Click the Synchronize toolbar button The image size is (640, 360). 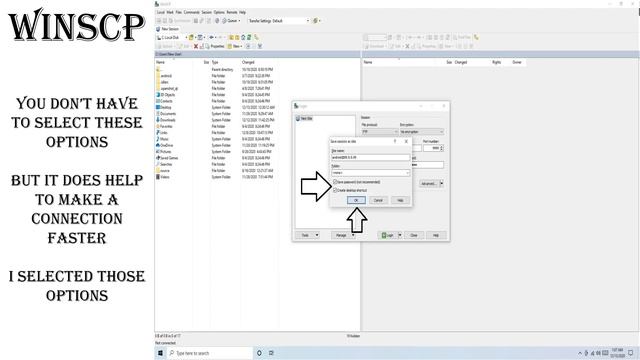[x=180, y=20]
